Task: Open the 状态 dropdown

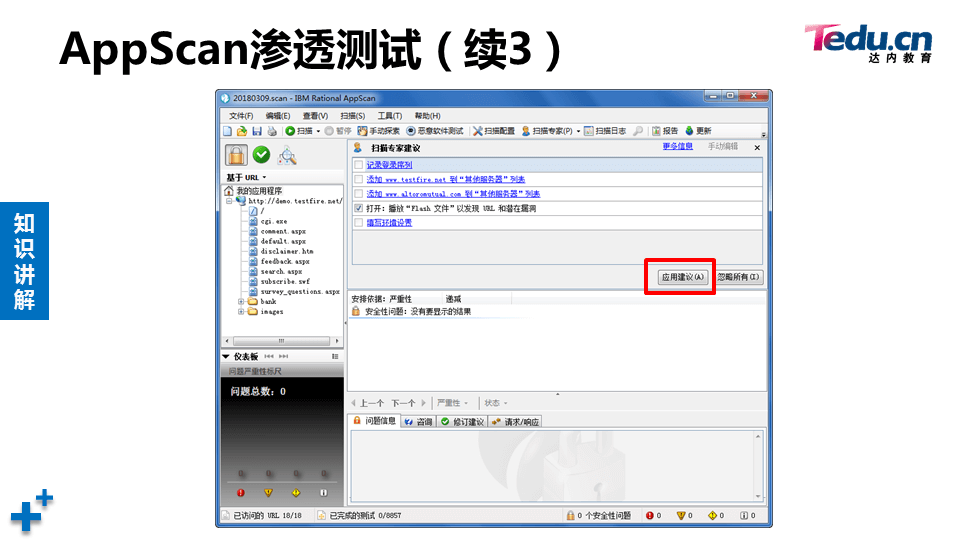Action: click(496, 403)
